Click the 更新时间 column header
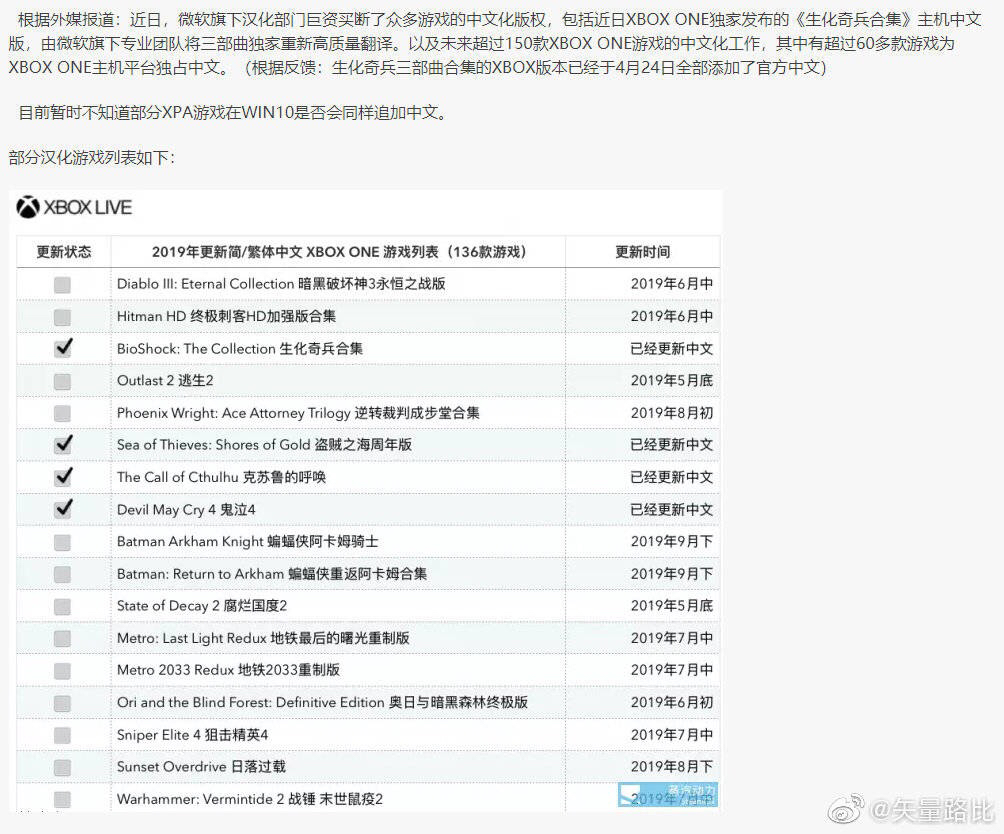Screen dimensions: 1004x834 point(642,252)
